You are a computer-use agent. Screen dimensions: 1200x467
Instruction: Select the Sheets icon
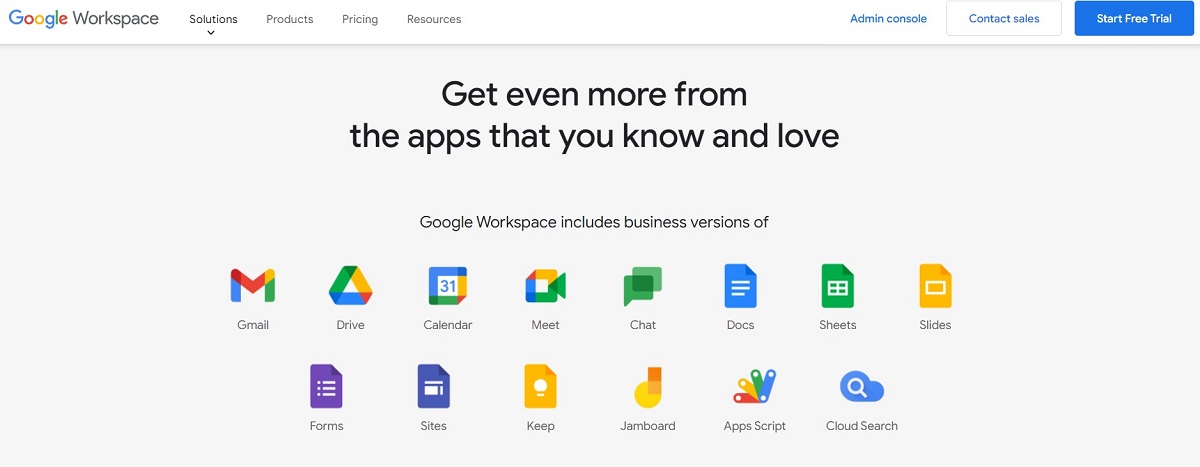837,286
